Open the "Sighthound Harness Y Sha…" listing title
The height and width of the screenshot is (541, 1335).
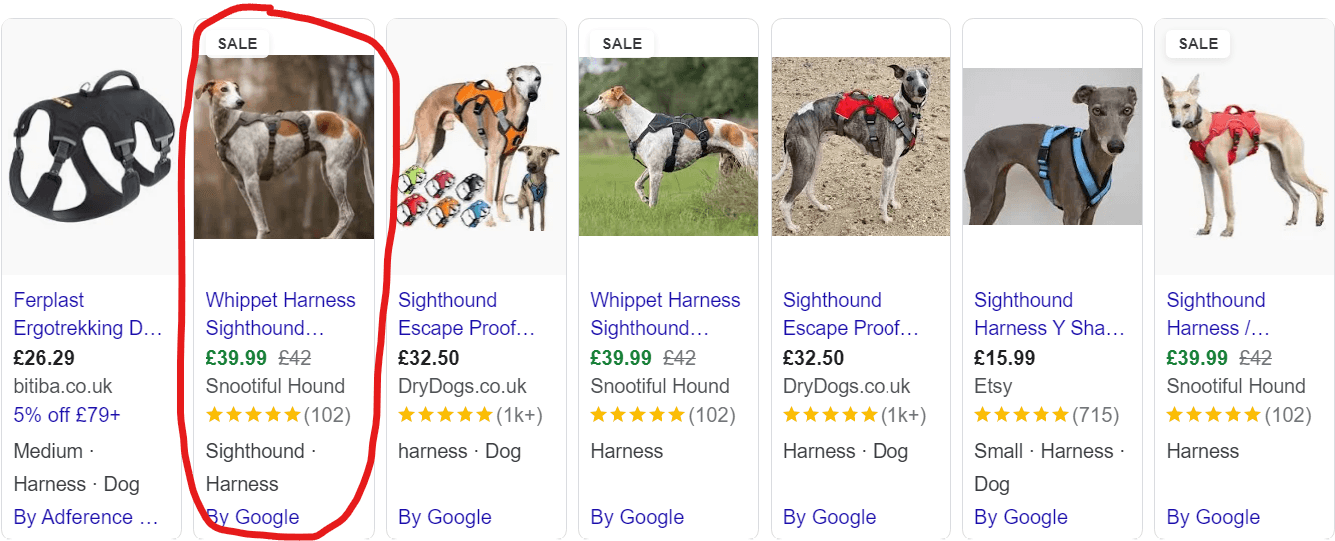click(x=1049, y=314)
